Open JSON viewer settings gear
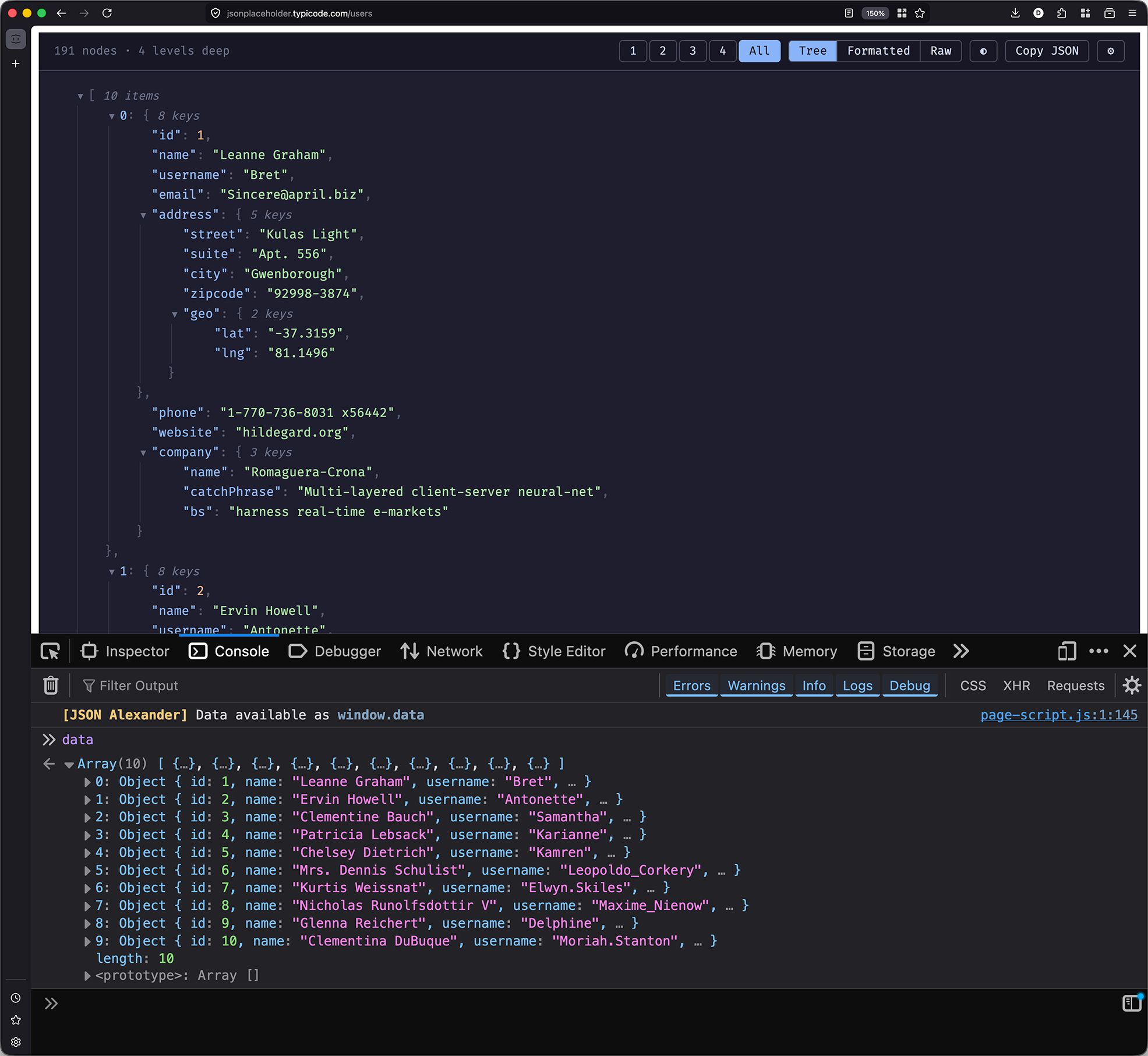This screenshot has width=1148, height=1056. (1111, 51)
